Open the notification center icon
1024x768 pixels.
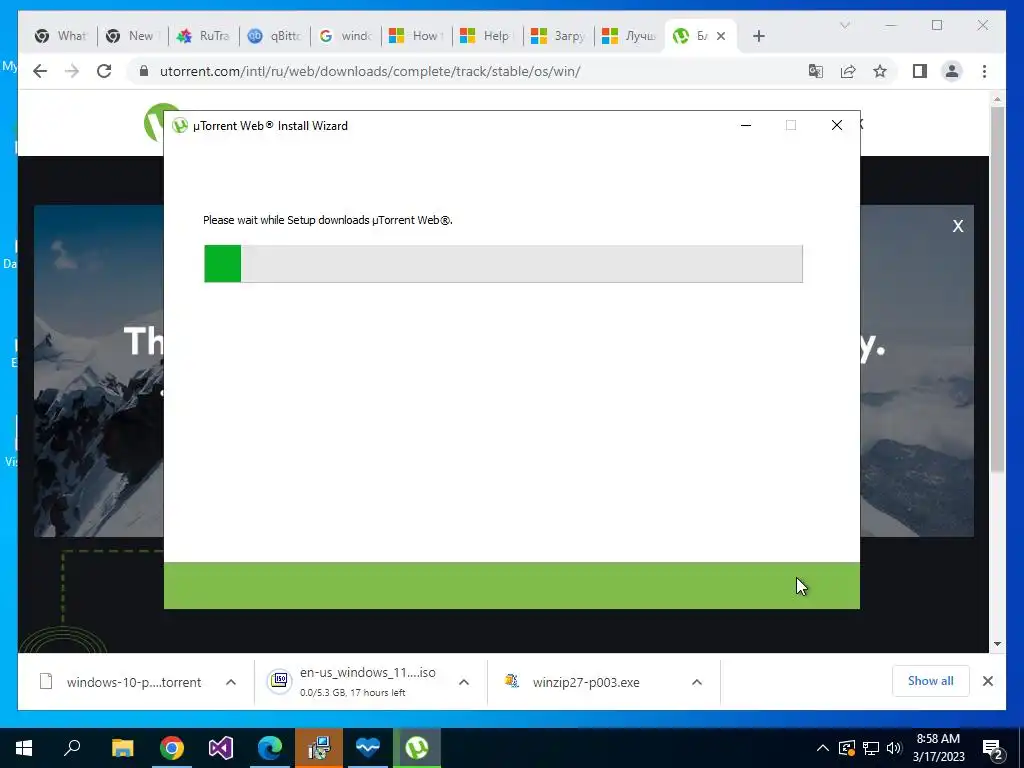(993, 748)
